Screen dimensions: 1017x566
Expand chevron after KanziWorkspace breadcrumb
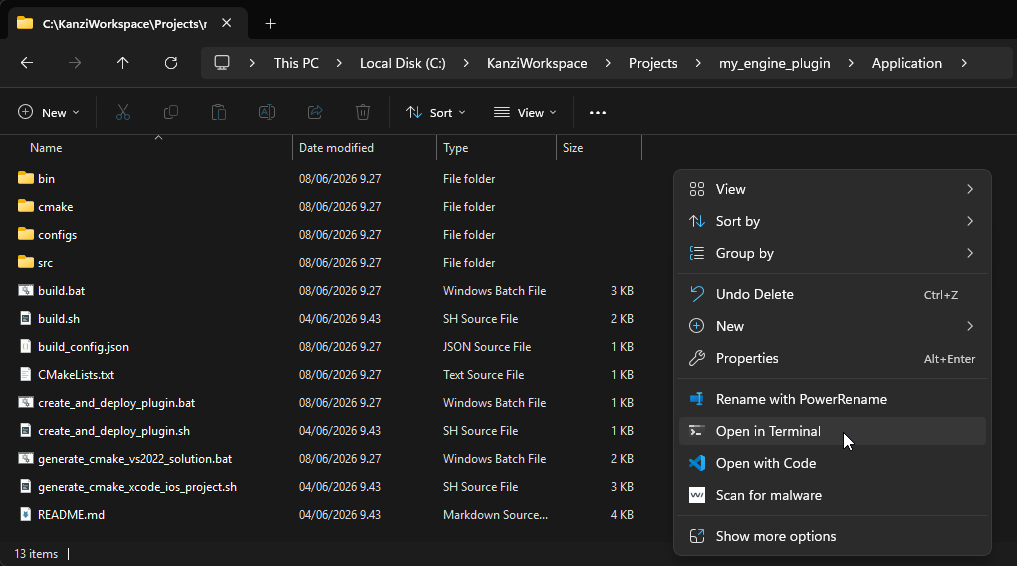tap(608, 63)
